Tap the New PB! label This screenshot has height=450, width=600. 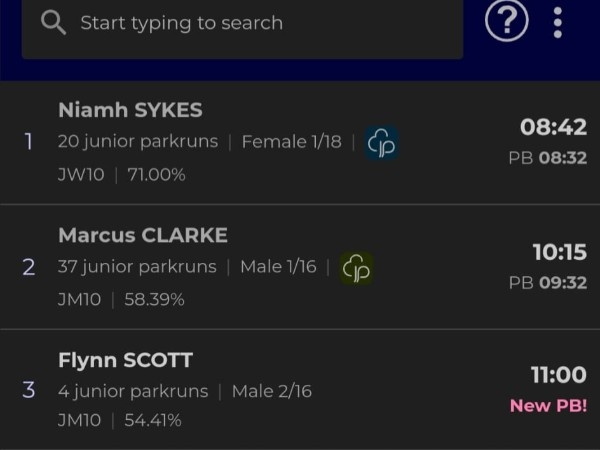point(548,405)
